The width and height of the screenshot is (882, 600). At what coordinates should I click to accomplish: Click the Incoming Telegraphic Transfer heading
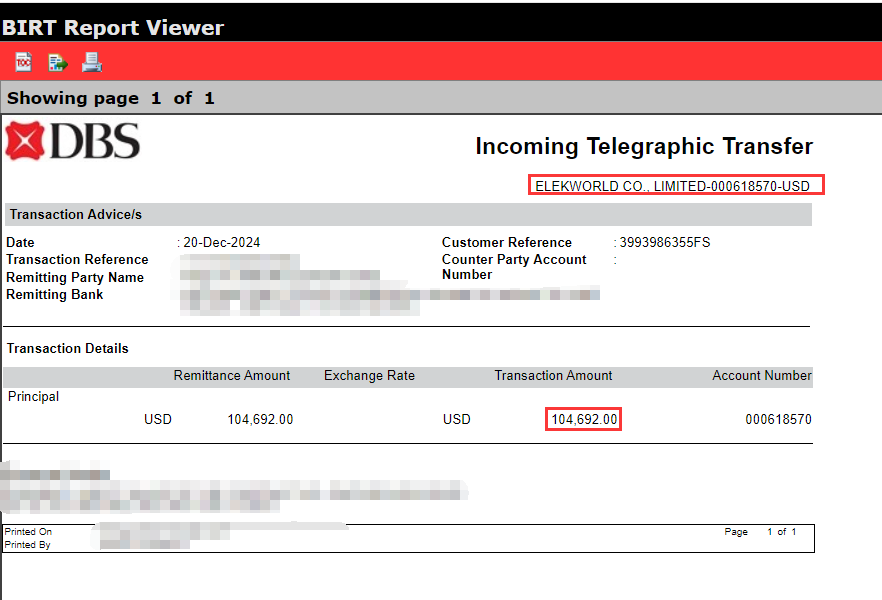pos(644,146)
